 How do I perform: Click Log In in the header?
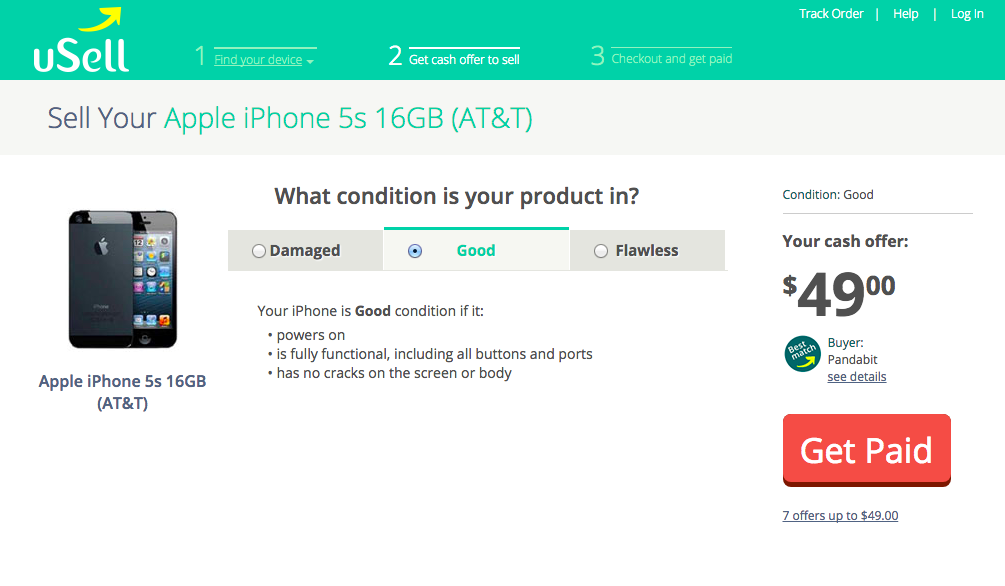pyautogui.click(x=967, y=13)
